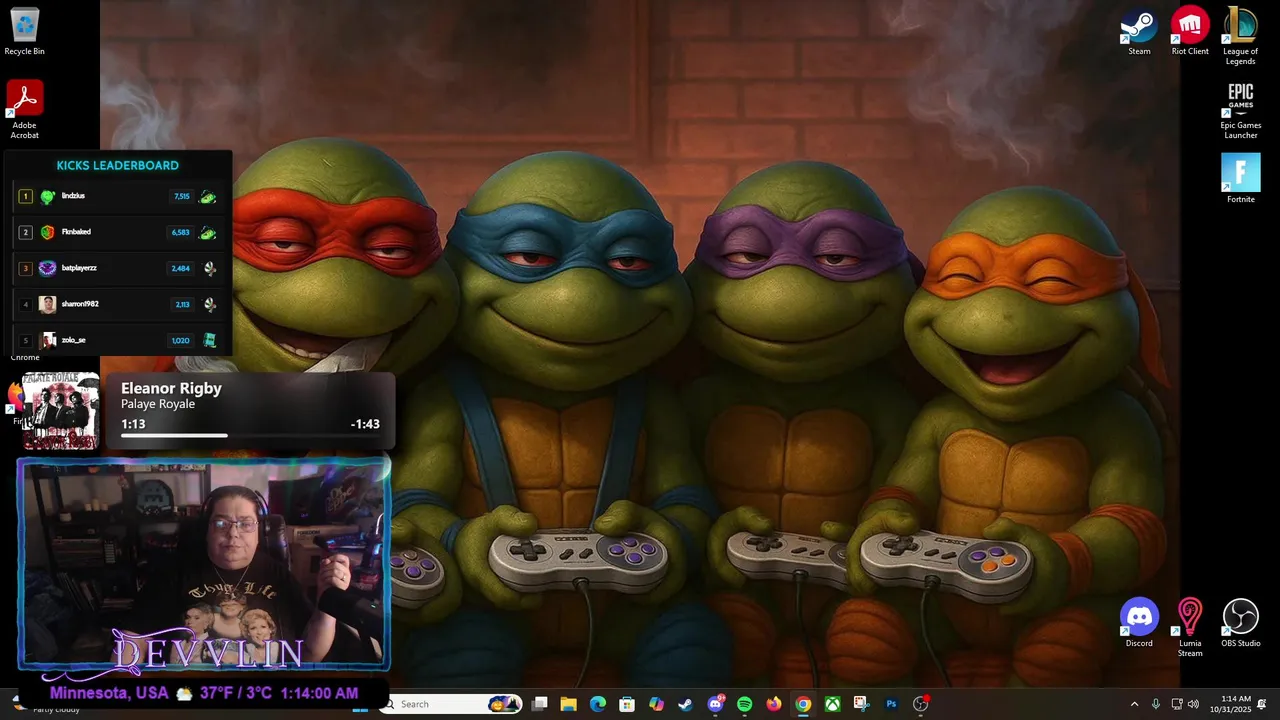Open network settings tray icon
This screenshot has width=1280, height=720.
1177,704
